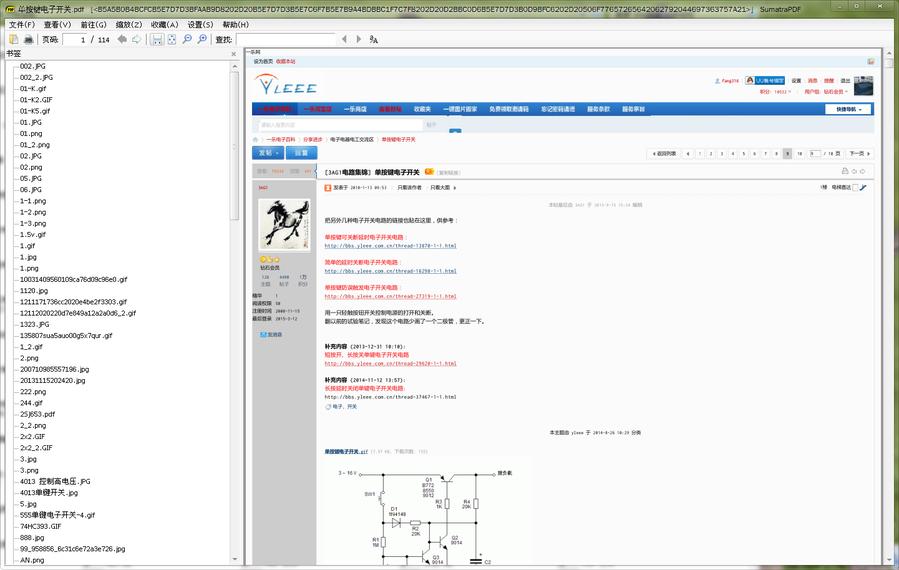Go to previous page using arrow icon
899x570 pixels.
(122, 39)
